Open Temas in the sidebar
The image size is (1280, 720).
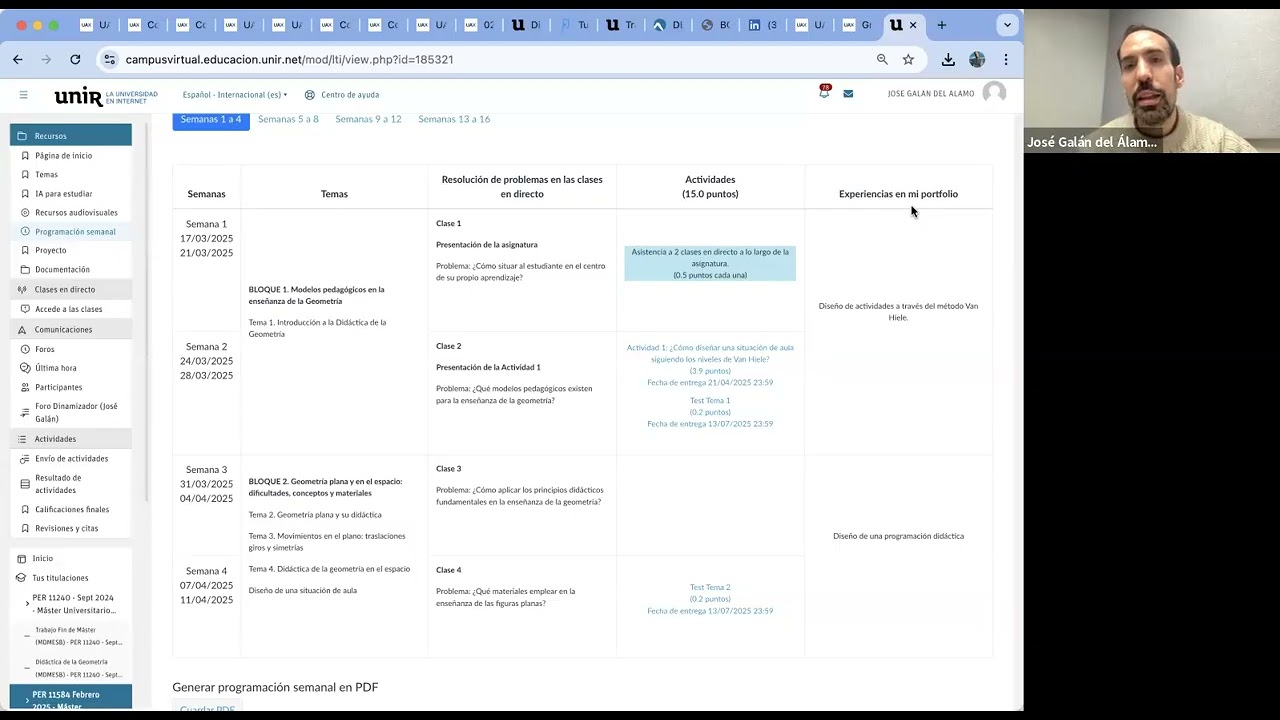click(46, 175)
